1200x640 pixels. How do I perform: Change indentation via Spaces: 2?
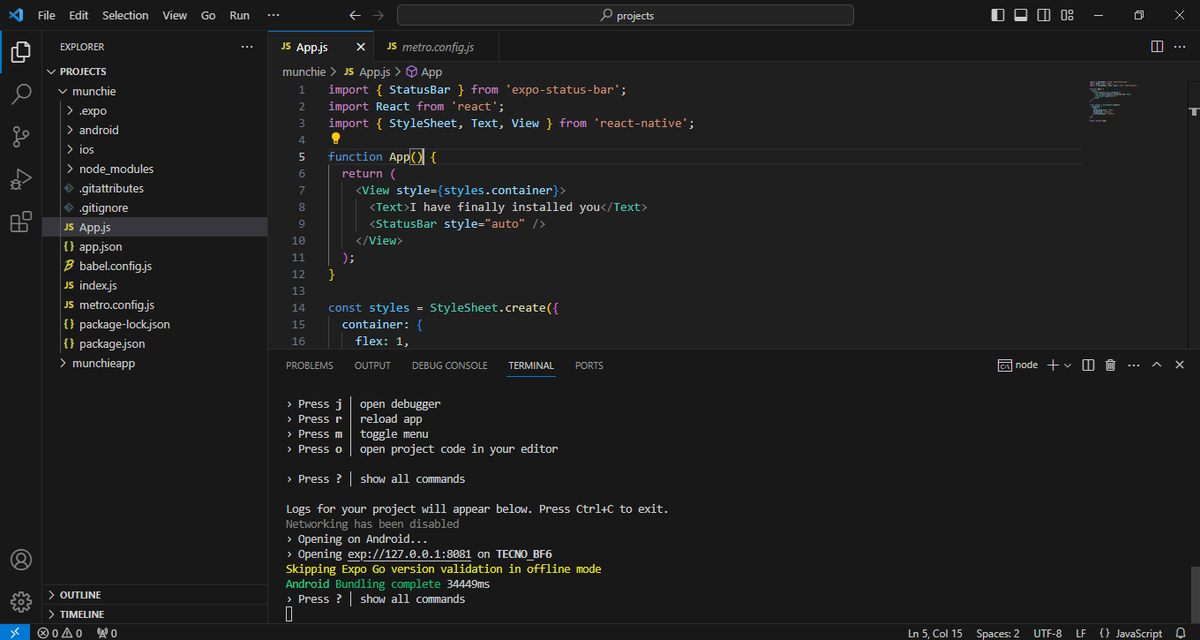click(998, 633)
